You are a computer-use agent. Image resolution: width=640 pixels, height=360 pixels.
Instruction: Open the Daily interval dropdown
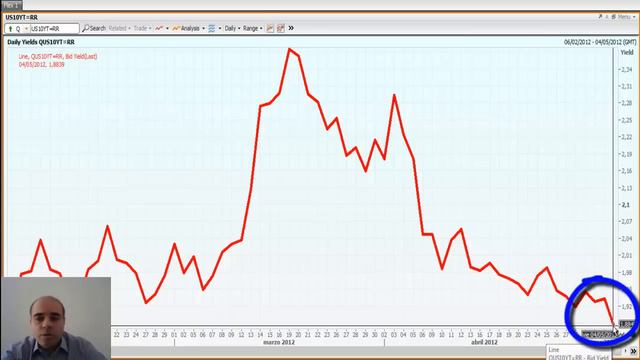pyautogui.click(x=232, y=28)
